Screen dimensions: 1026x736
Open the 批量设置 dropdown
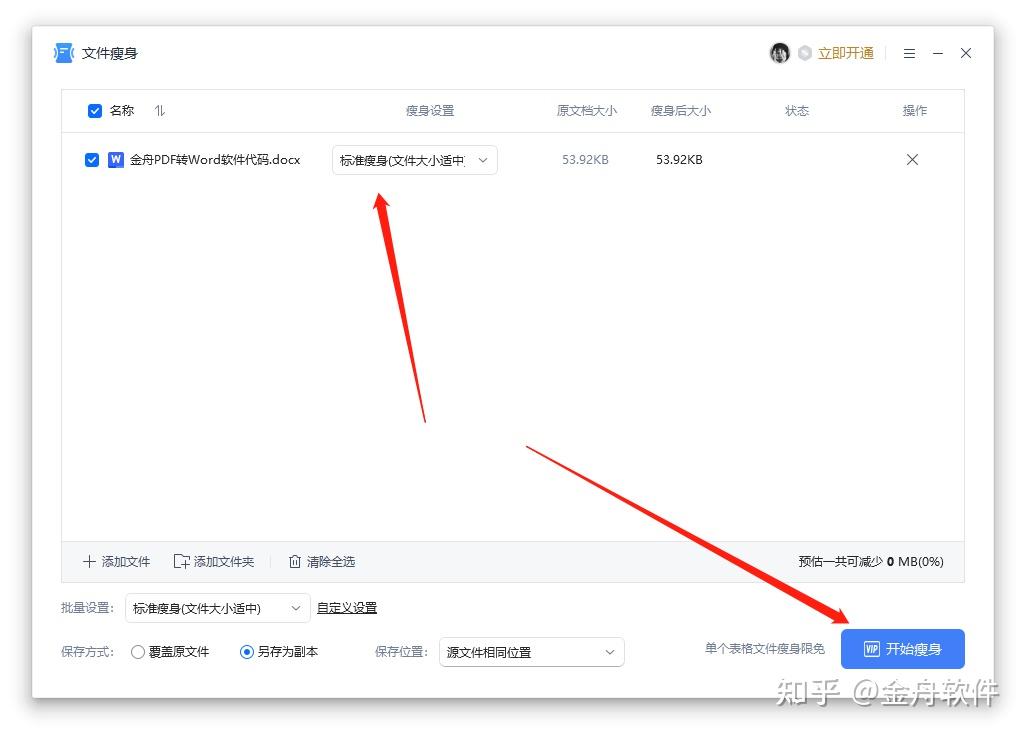tap(218, 608)
